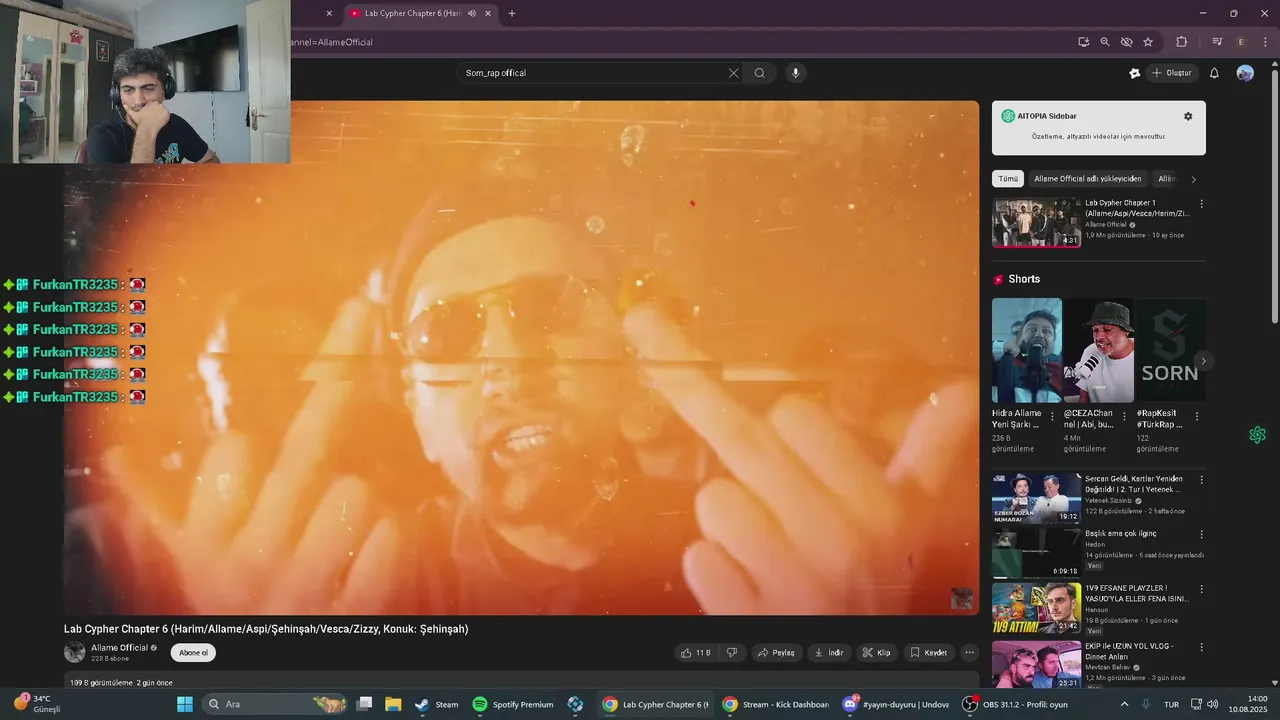Open the Windows Start menu
Viewport: 1280px width, 720px height.
[x=185, y=704]
